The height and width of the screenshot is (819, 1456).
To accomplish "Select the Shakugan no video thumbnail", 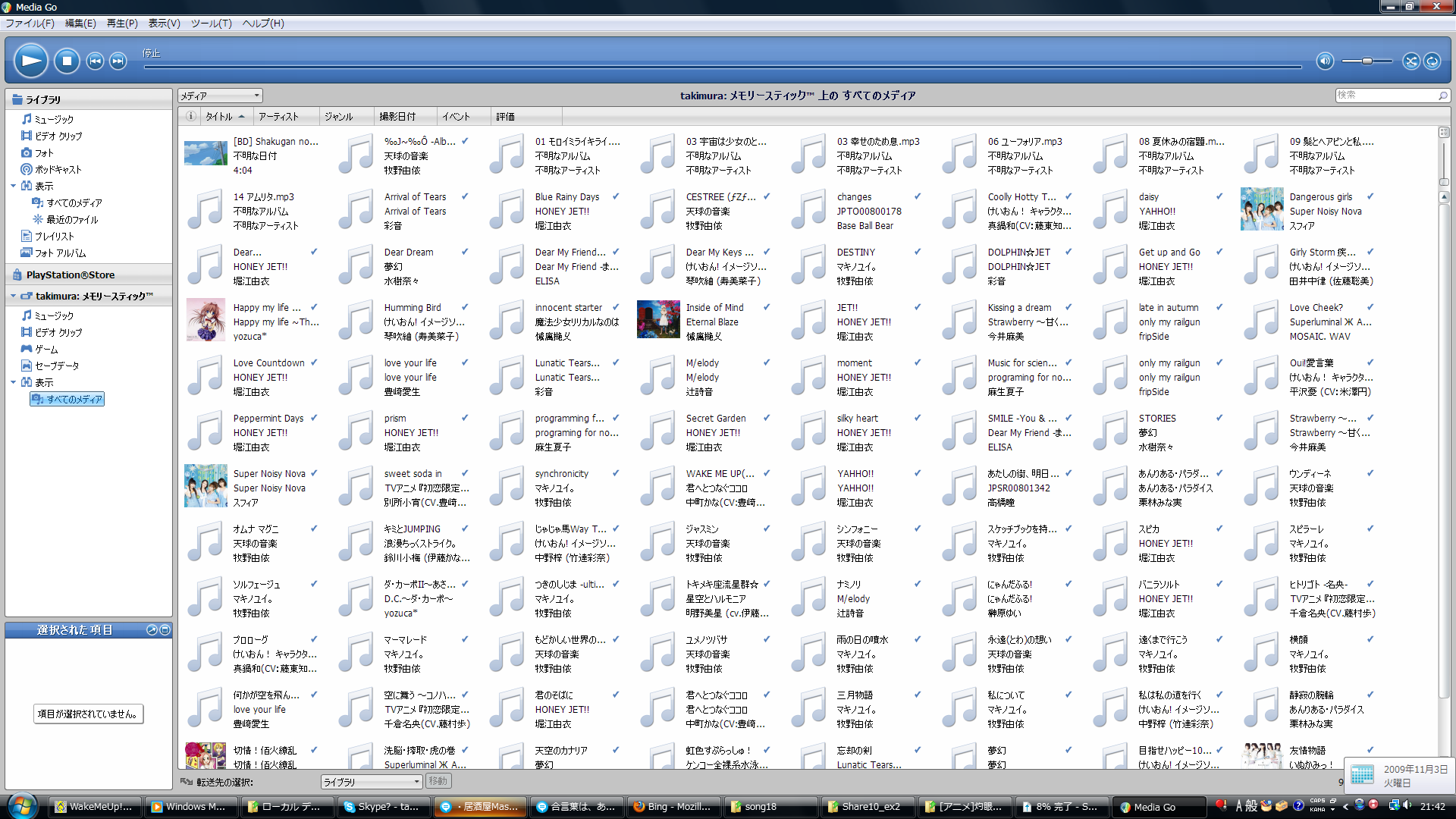I will click(x=206, y=153).
